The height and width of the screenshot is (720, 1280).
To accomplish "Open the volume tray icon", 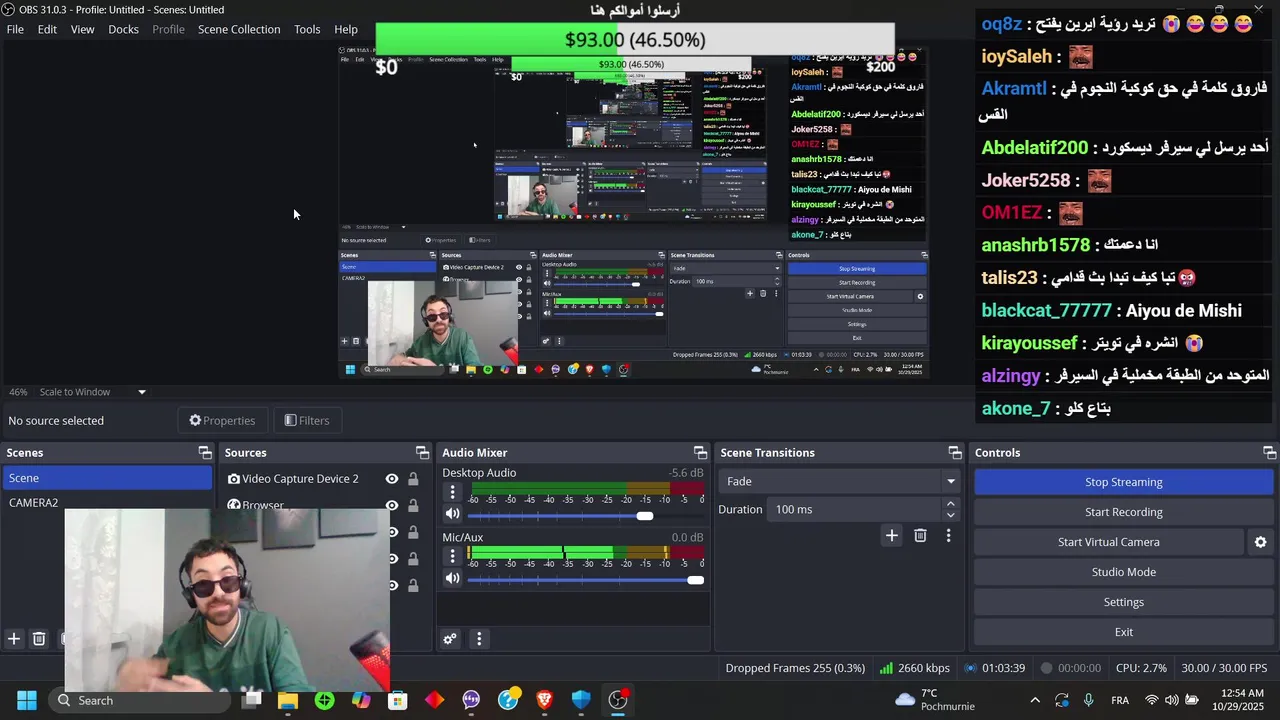I will tap(1171, 700).
